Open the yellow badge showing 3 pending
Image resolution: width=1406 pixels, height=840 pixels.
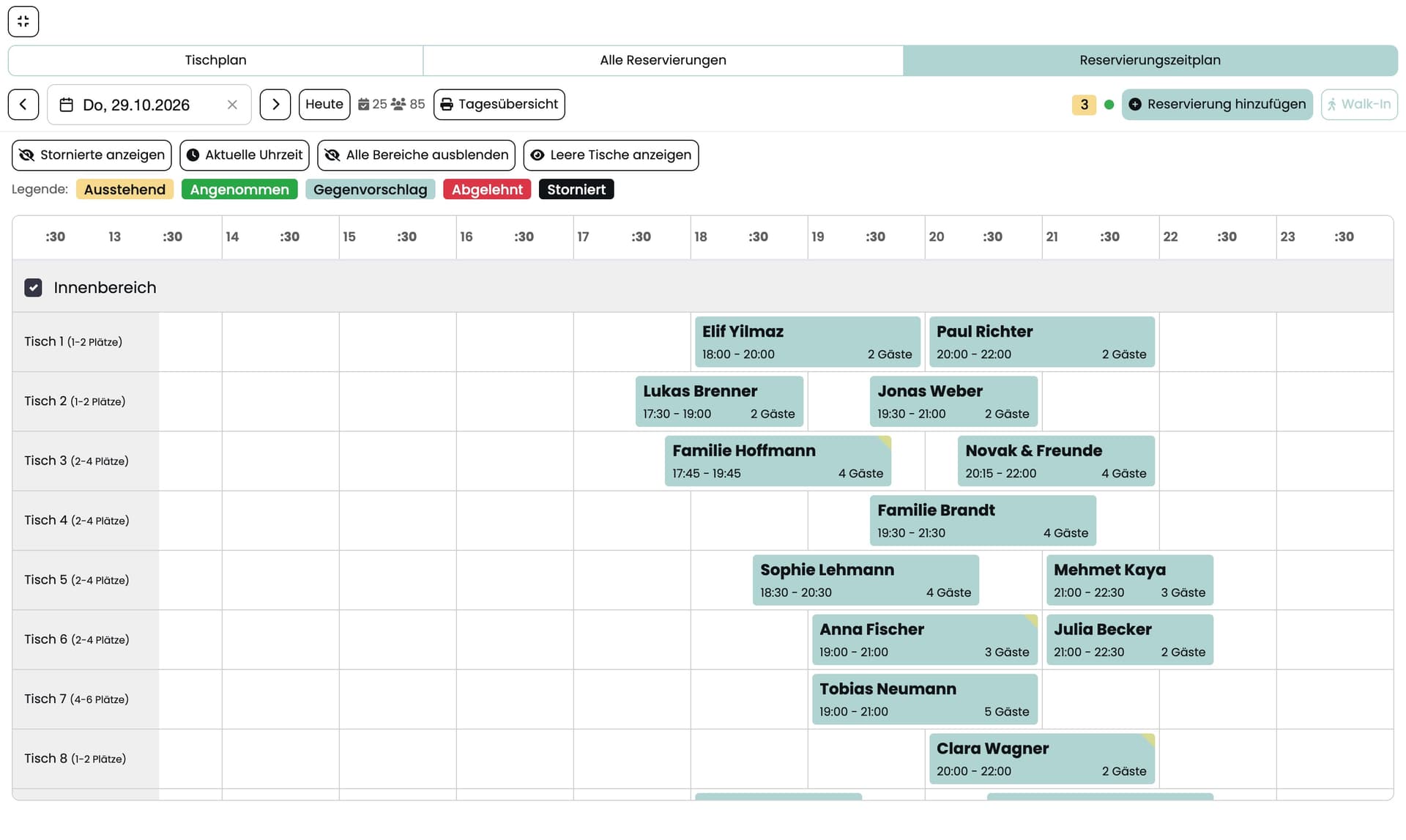click(x=1084, y=105)
